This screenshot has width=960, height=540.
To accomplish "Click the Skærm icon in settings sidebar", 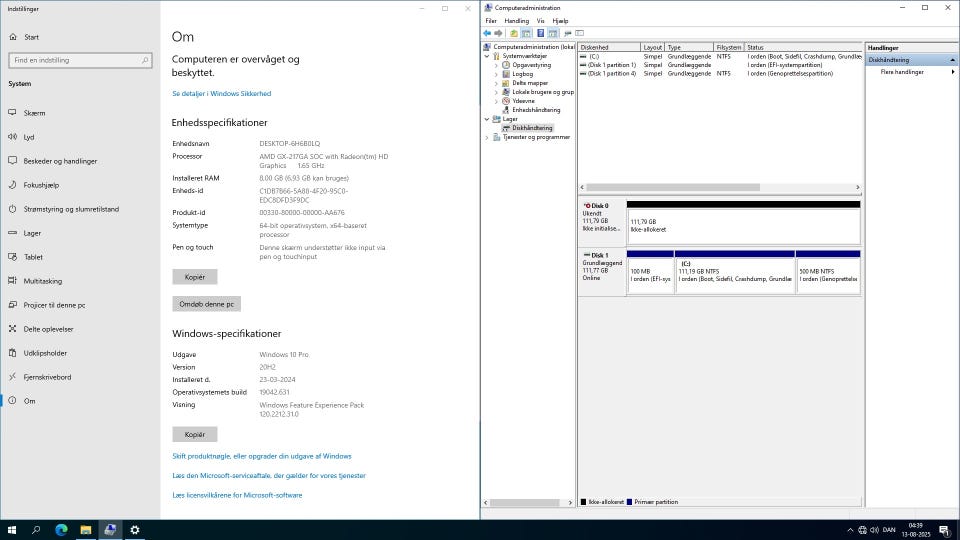I will [x=14, y=113].
